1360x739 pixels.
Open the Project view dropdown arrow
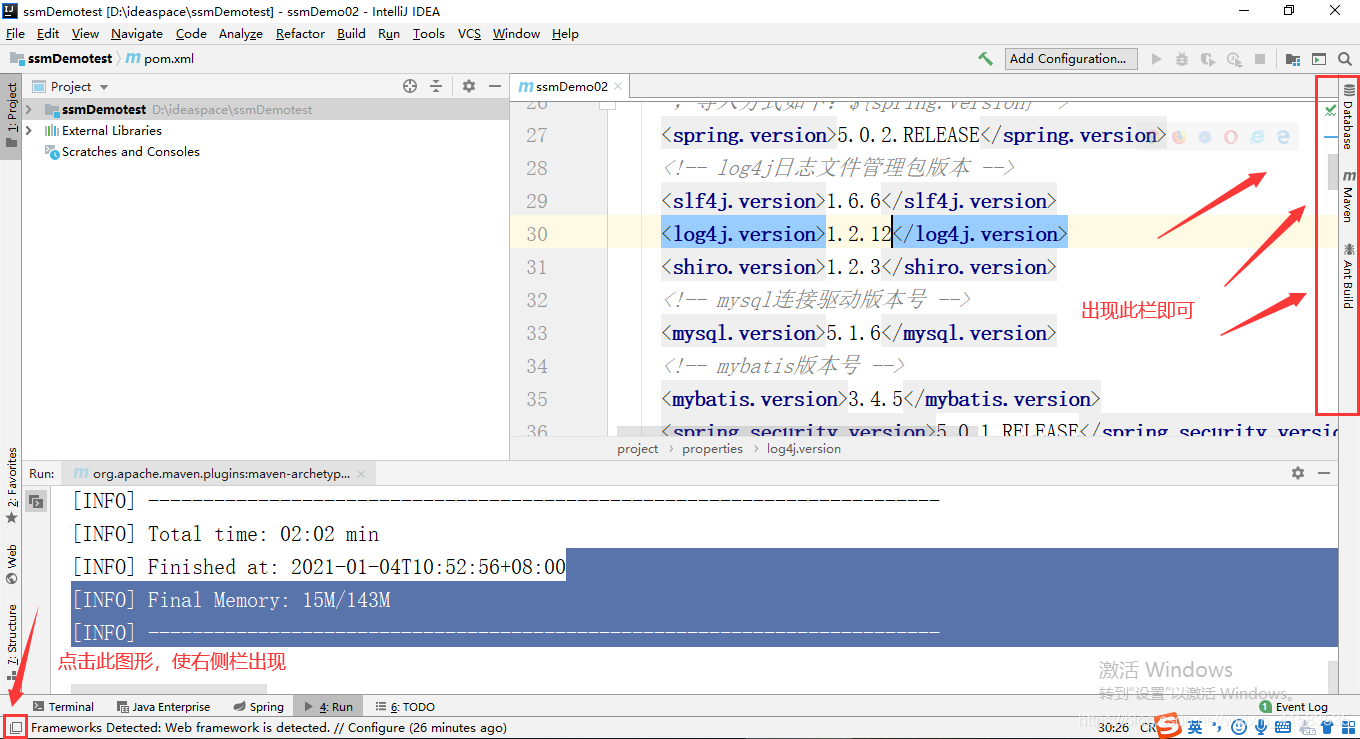(x=103, y=86)
